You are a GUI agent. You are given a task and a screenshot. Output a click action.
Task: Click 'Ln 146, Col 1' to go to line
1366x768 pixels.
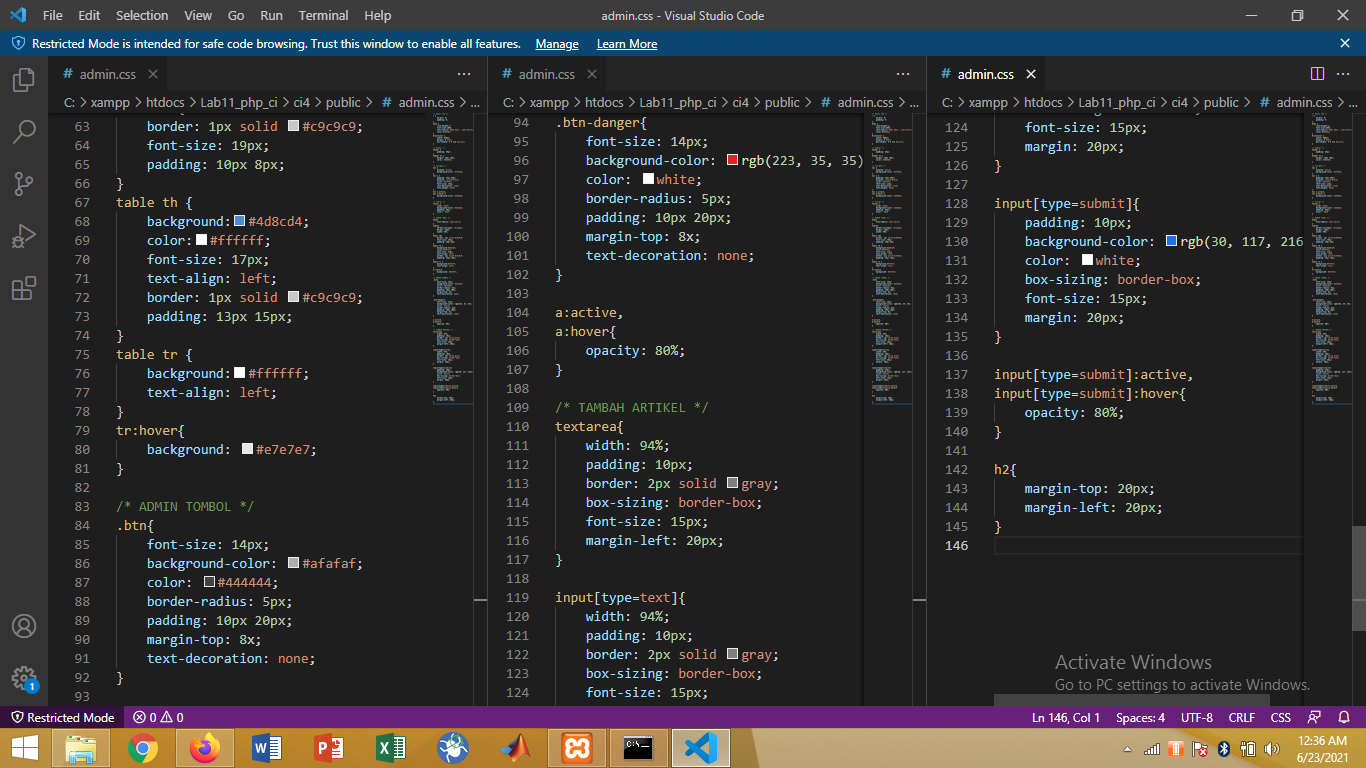click(1065, 717)
